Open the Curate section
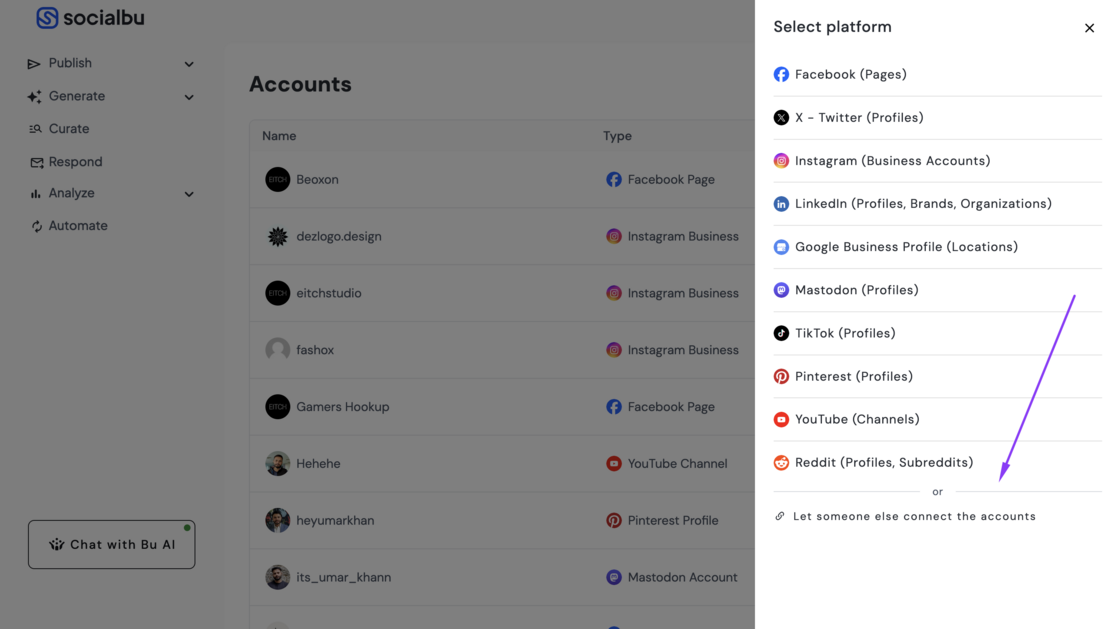The image size is (1120, 629). [68, 129]
